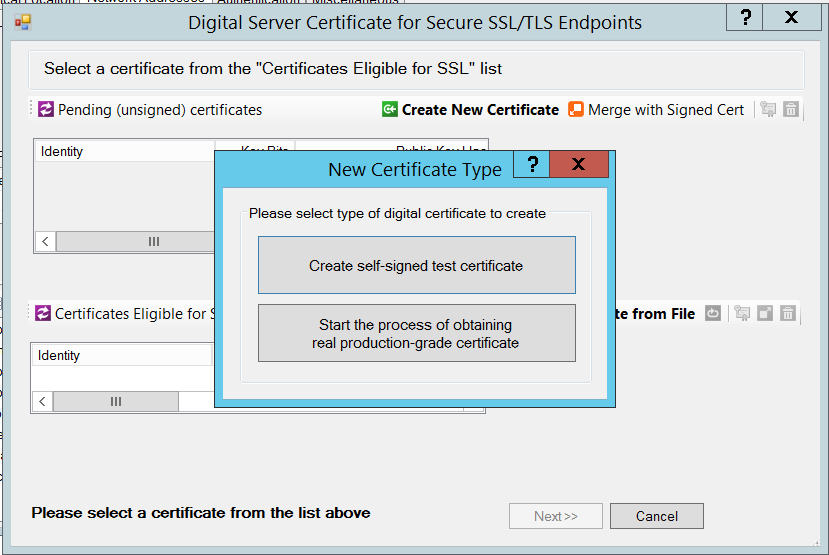This screenshot has height=555, width=829.
Task: Click 'Please select type of digital certificate' label
Action: tap(398, 213)
